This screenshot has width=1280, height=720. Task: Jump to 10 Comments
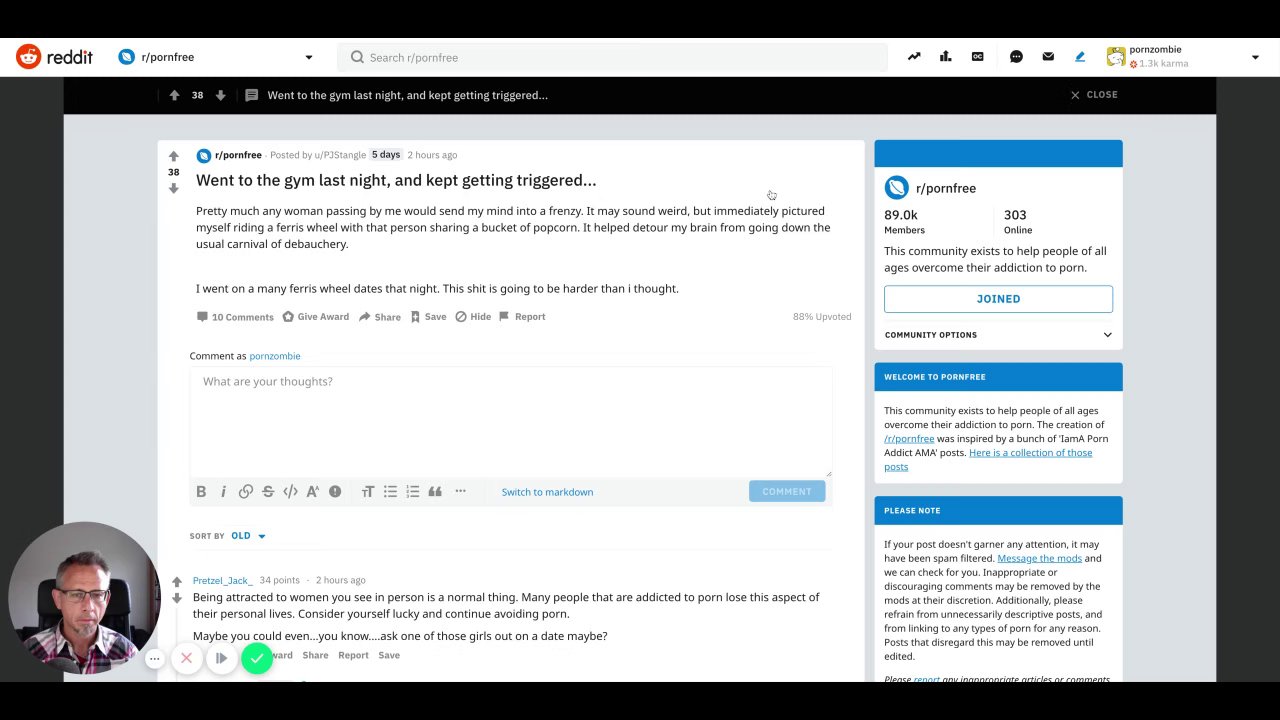[235, 316]
